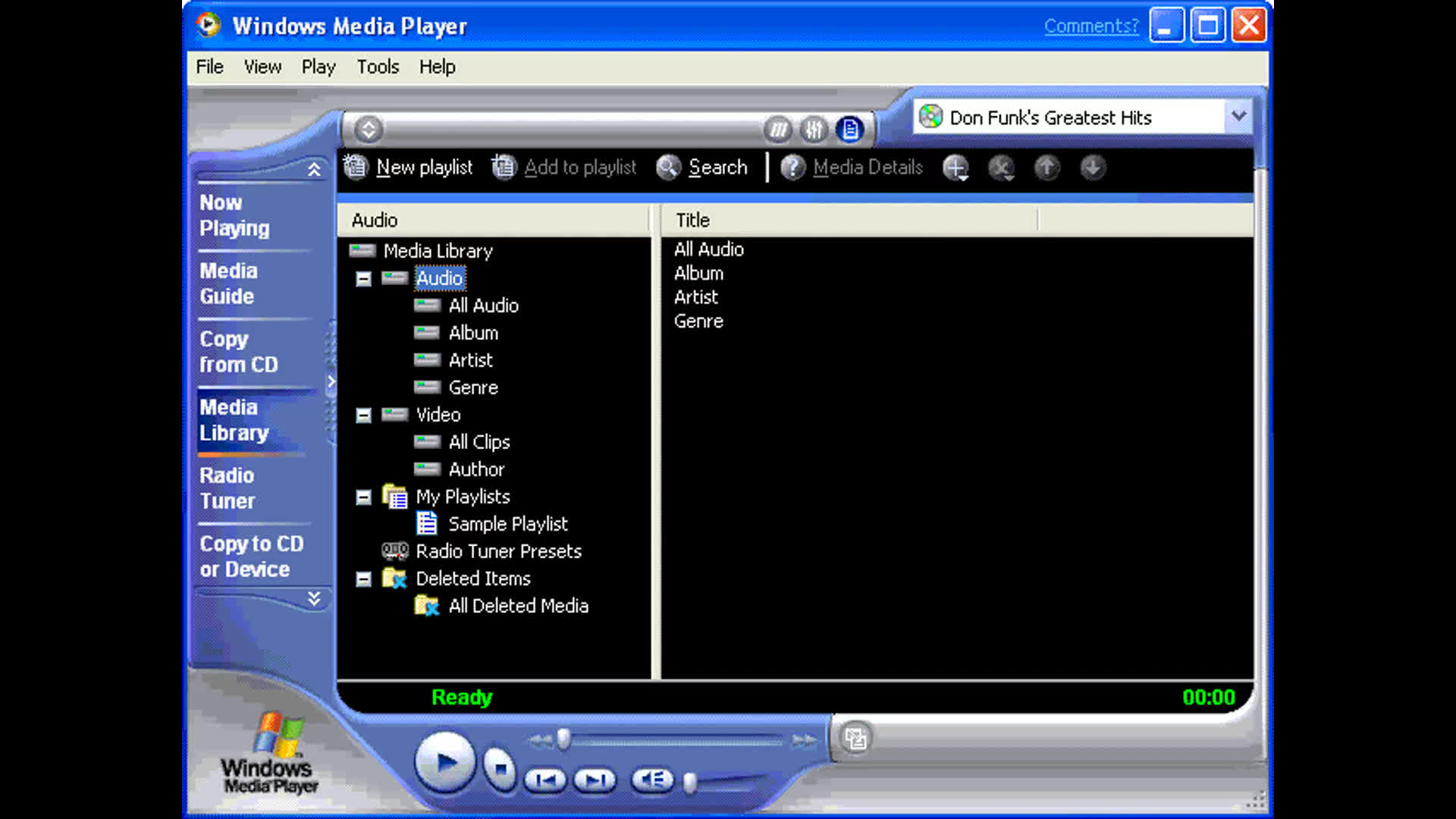Select Album in the Title list

coord(698,273)
